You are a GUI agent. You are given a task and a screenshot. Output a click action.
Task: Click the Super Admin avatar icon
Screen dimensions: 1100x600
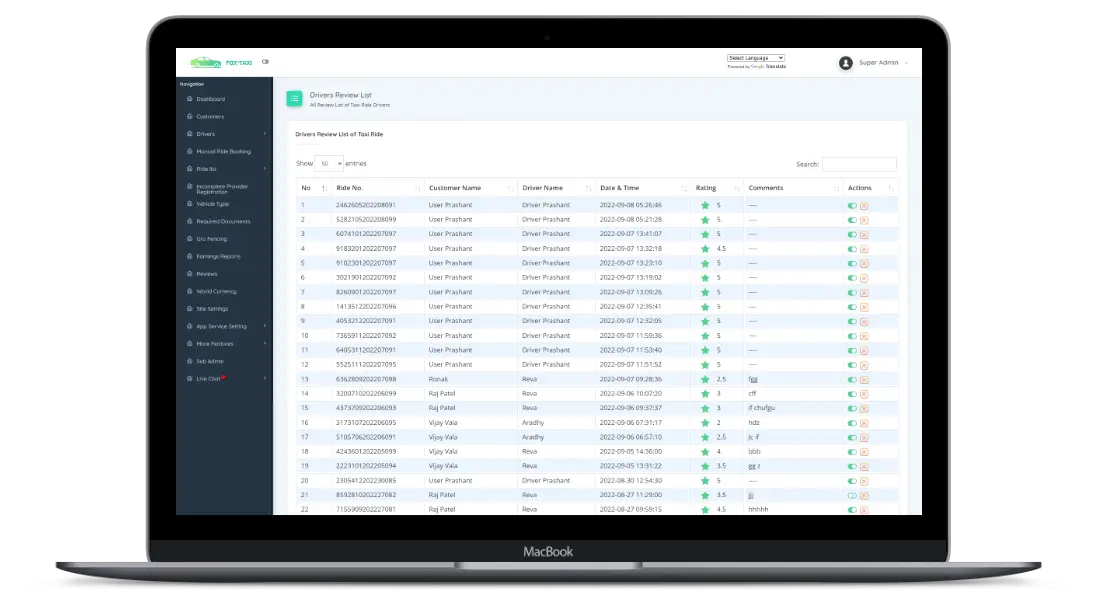click(845, 63)
